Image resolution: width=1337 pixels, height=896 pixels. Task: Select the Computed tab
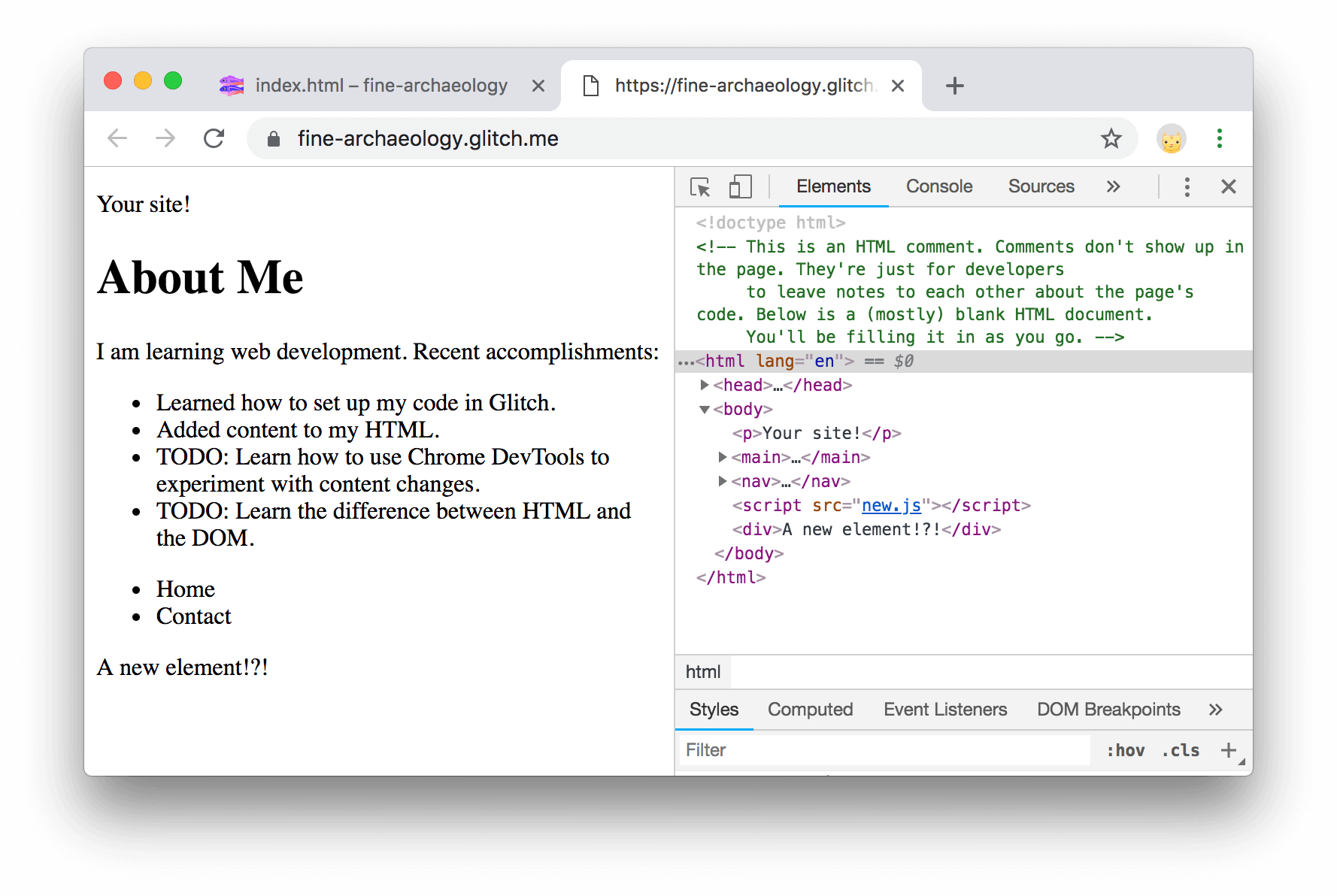pyautogui.click(x=810, y=710)
